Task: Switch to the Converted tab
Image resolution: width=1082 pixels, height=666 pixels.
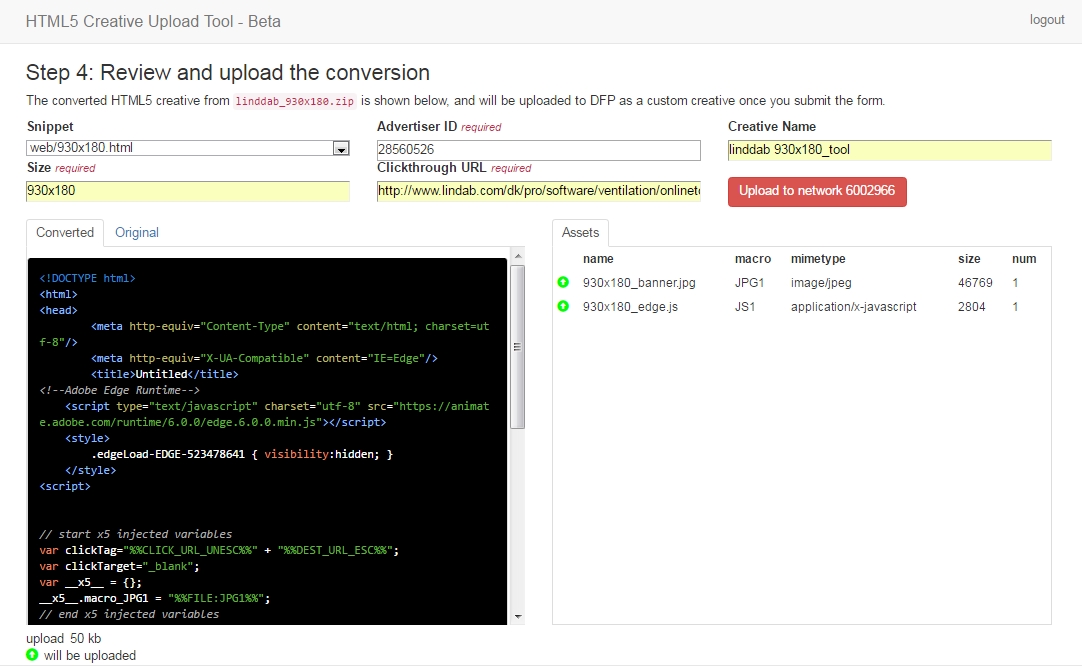Action: [x=65, y=233]
